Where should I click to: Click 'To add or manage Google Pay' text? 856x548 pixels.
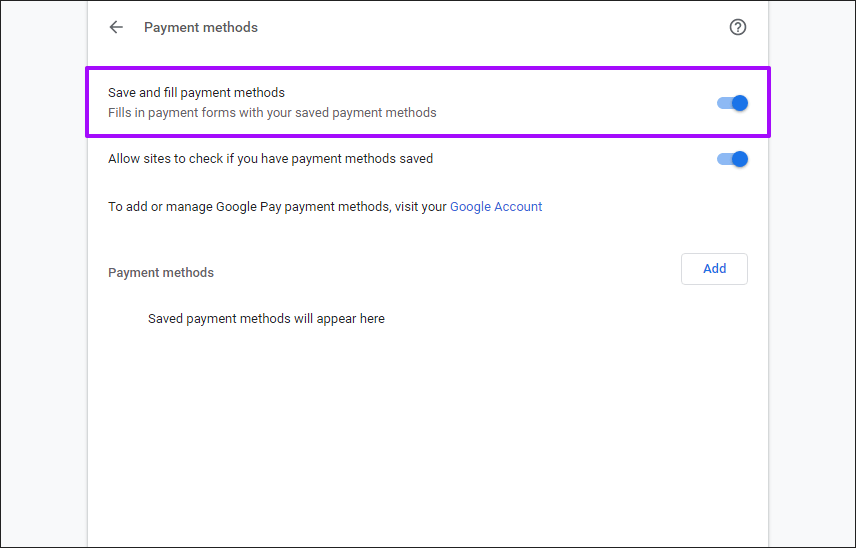click(x=248, y=207)
